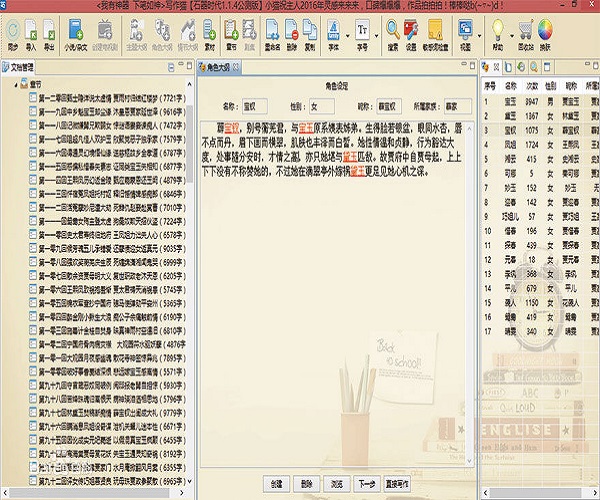This screenshot has height=500, width=600.
Task: Add new 素材 material
Action: [x=210, y=36]
